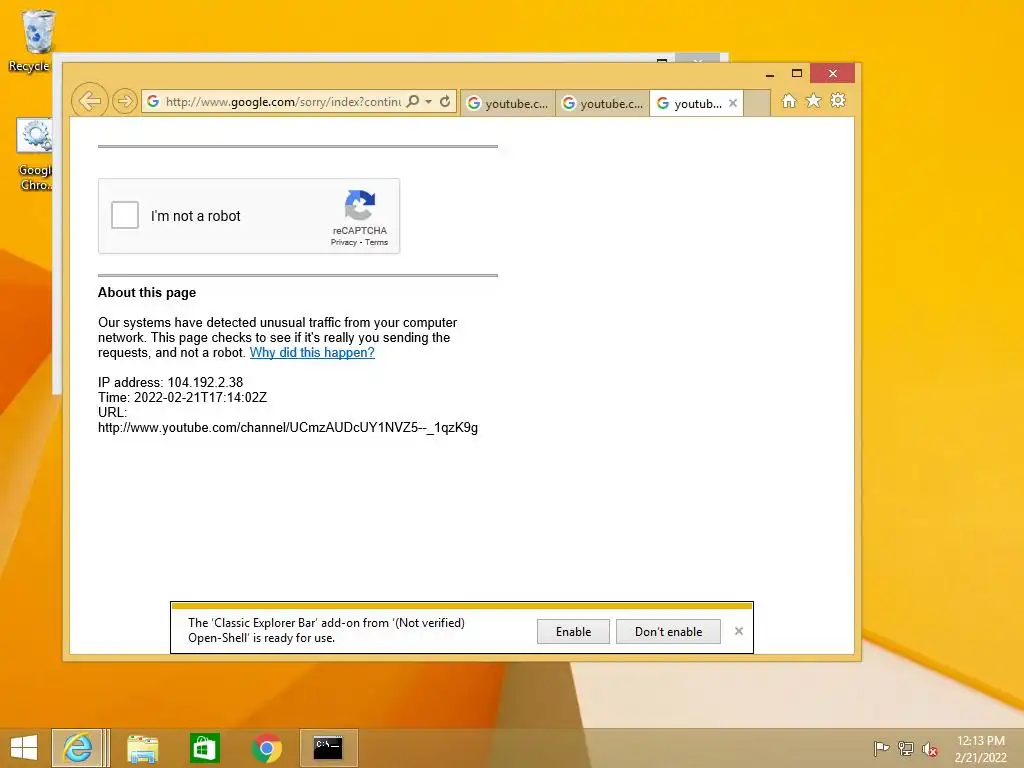This screenshot has height=768, width=1024.
Task: Click the muted volume tray icon
Action: tap(929, 749)
